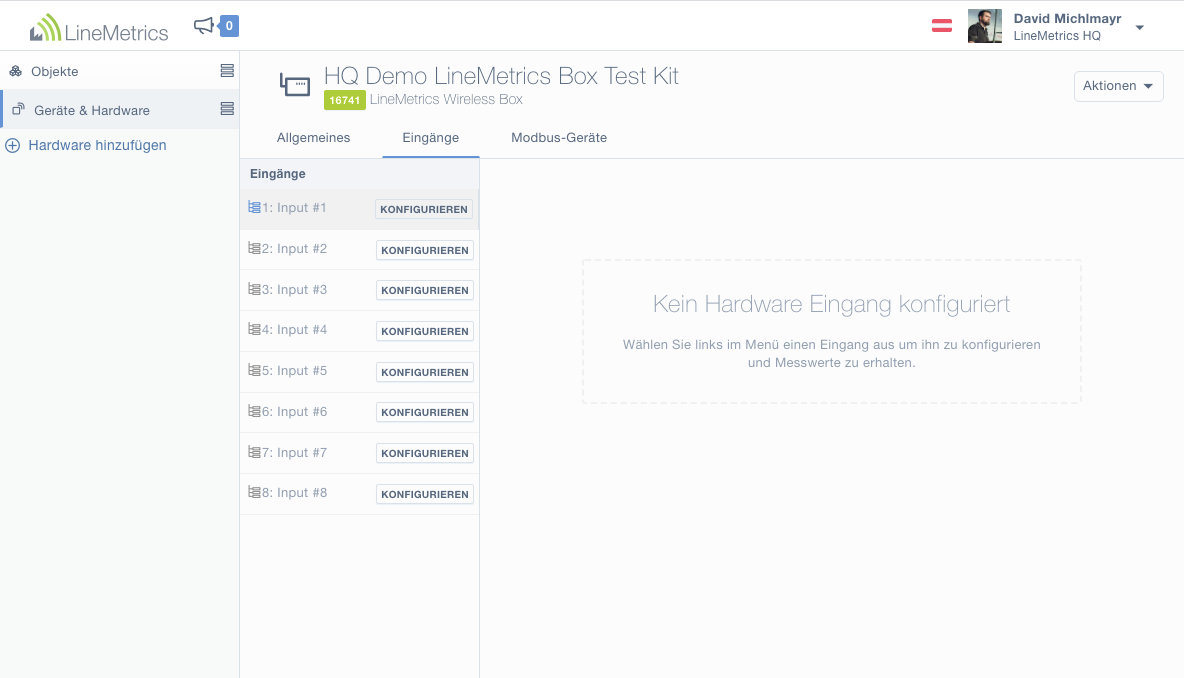Configure Input #1 with Konfigurieren button
Viewport: 1184px width, 678px height.
click(x=424, y=209)
